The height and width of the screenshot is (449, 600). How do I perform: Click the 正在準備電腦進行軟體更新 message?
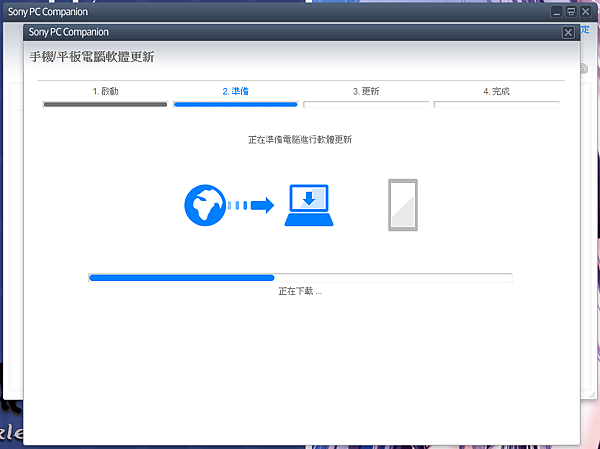[300, 140]
